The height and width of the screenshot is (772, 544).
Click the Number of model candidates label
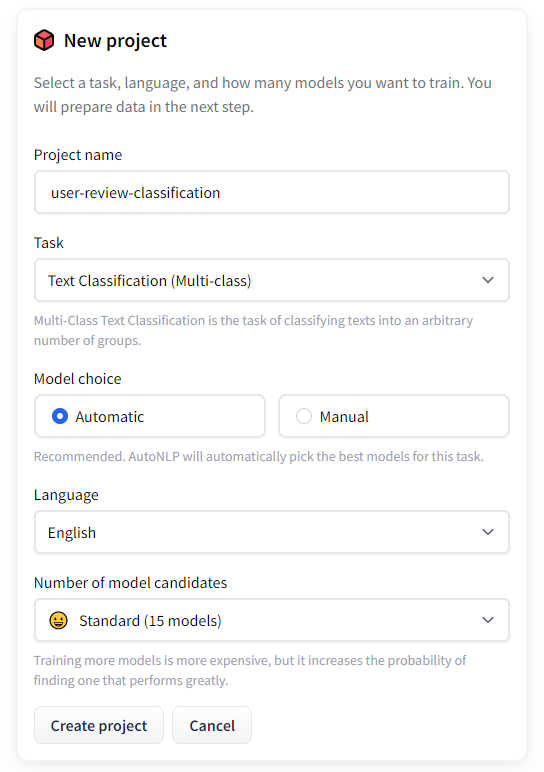(x=130, y=582)
